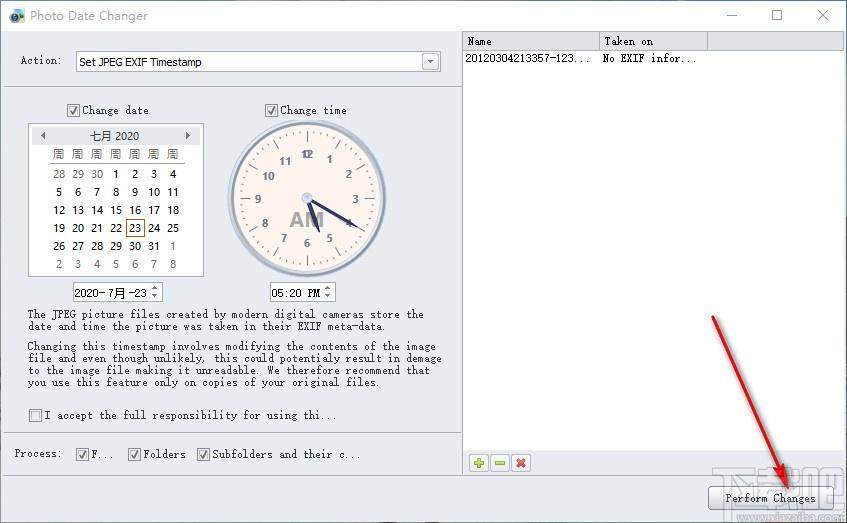Decrease date with spinner down arrow

(x=155, y=297)
